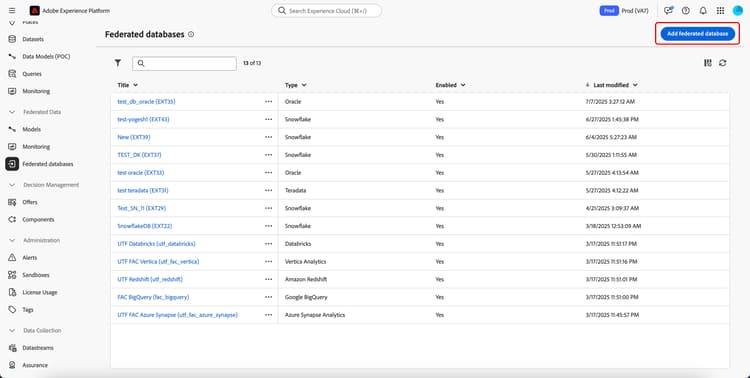Viewport: 750px width, 378px height.
Task: Open the test-yogesh1 (EXT43) link
Action: [143, 119]
